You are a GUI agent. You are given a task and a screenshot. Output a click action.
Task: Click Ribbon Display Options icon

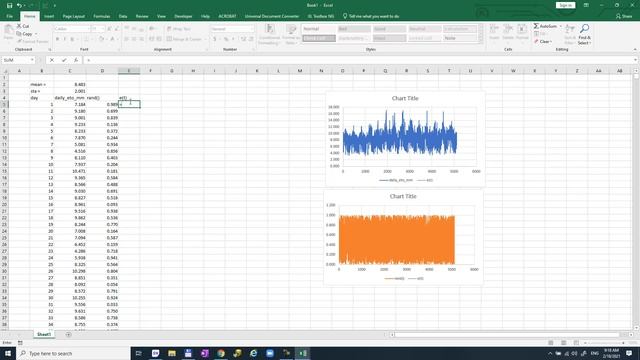pos(586,5)
